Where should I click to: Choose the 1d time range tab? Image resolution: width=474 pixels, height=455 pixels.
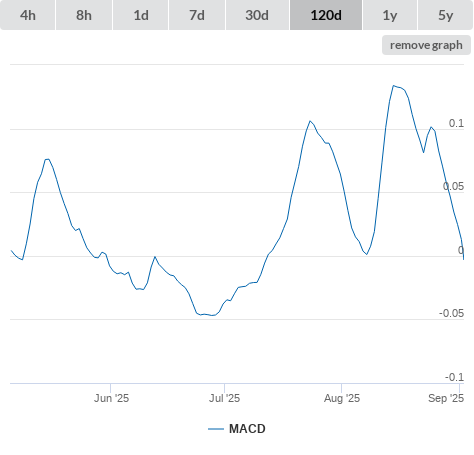(x=141, y=15)
